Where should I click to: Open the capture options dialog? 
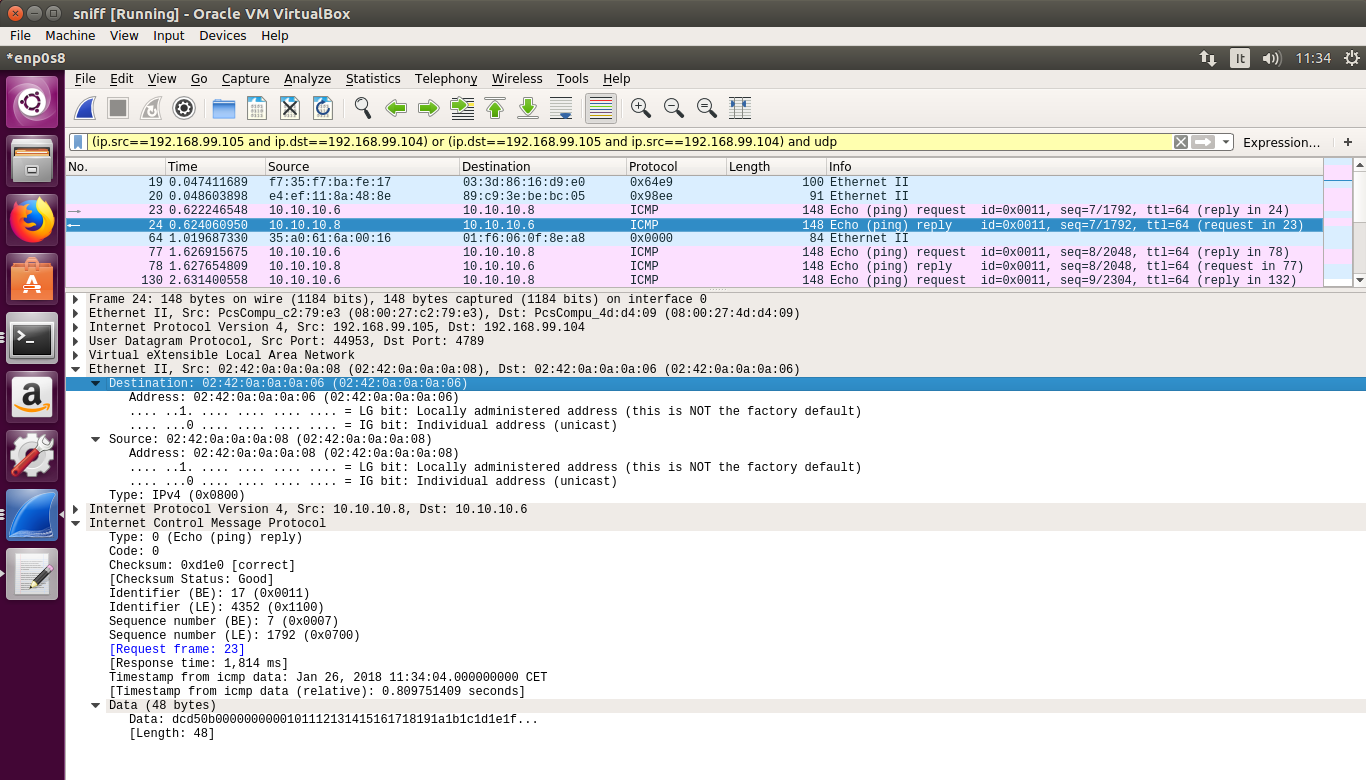pyautogui.click(x=183, y=108)
